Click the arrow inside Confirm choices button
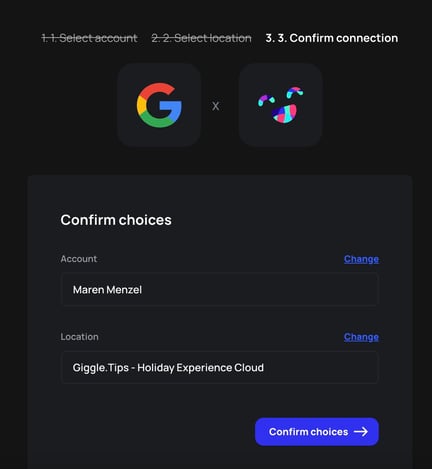The image size is (432, 469). coord(361,432)
